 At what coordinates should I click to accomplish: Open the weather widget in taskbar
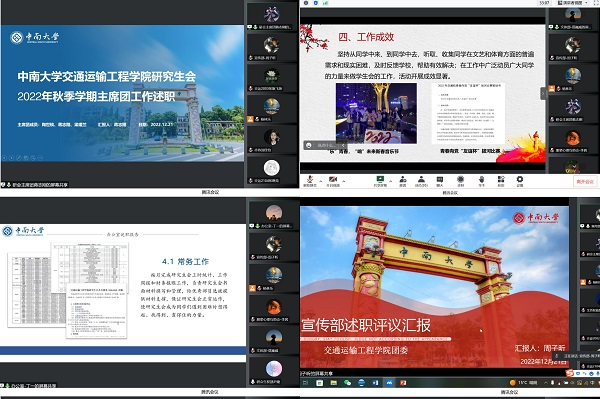(x=523, y=383)
